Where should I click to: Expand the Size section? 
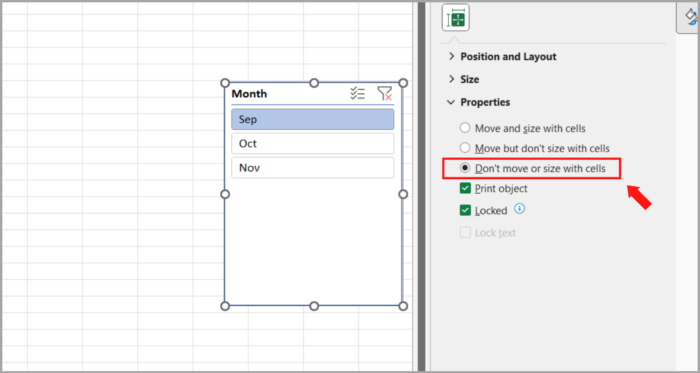463,79
